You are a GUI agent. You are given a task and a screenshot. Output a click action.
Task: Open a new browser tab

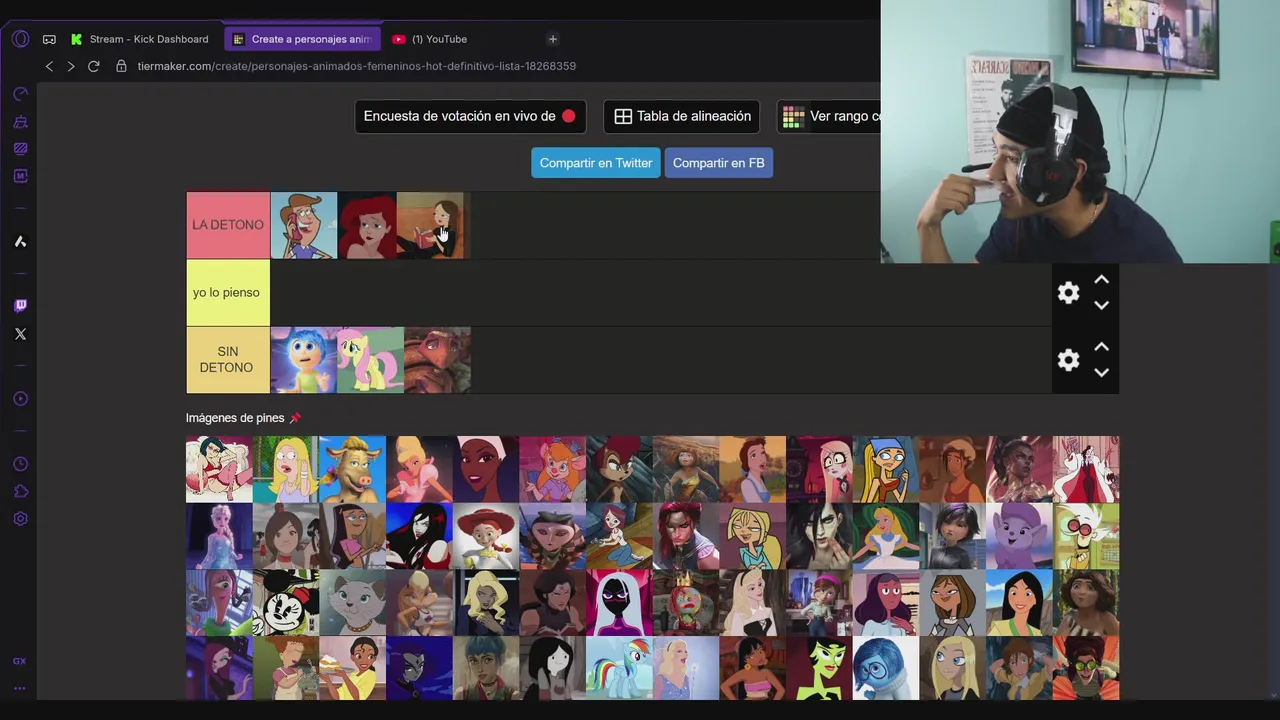click(553, 39)
